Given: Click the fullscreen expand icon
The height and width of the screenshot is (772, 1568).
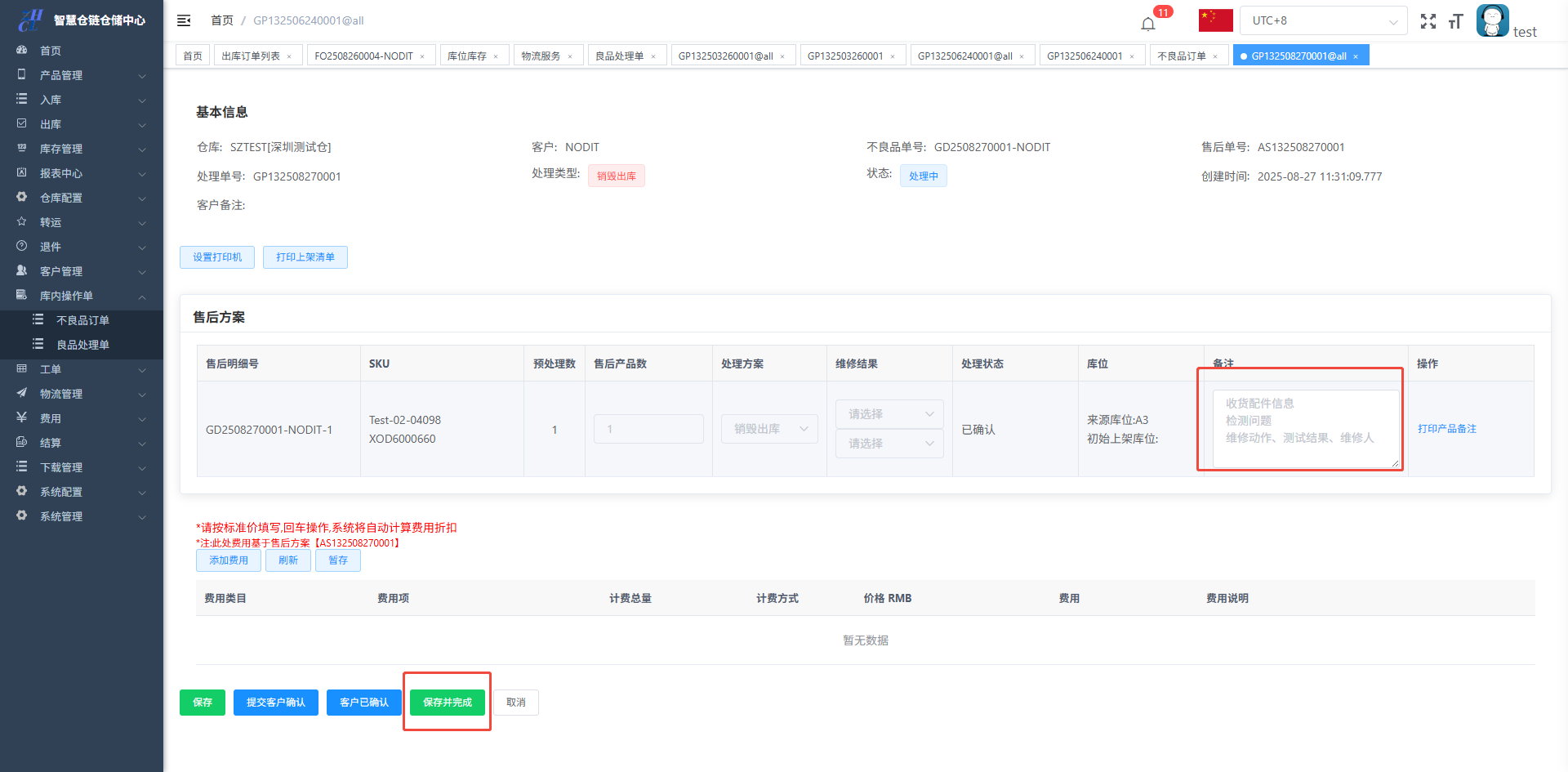Looking at the screenshot, I should click(1428, 21).
